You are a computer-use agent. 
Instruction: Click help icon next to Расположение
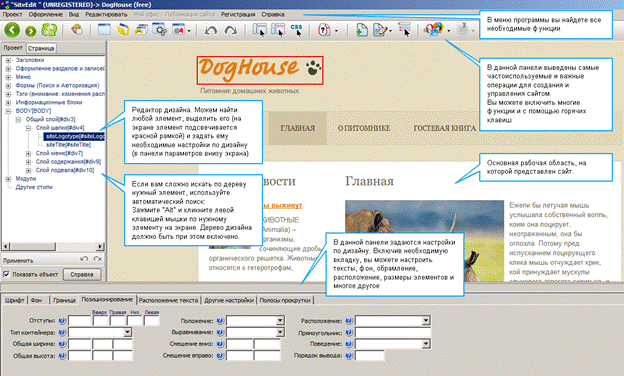pyautogui.click(x=349, y=320)
